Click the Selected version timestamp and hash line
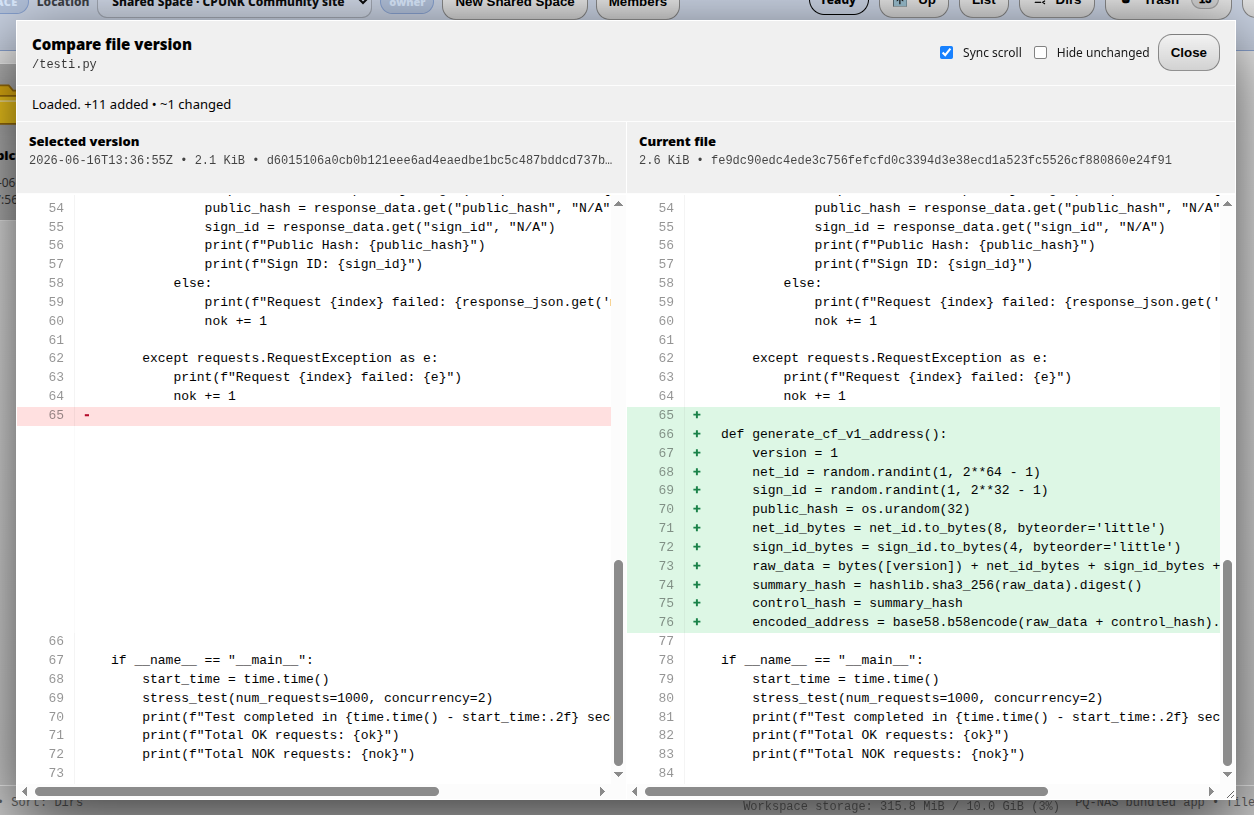 click(x=320, y=160)
